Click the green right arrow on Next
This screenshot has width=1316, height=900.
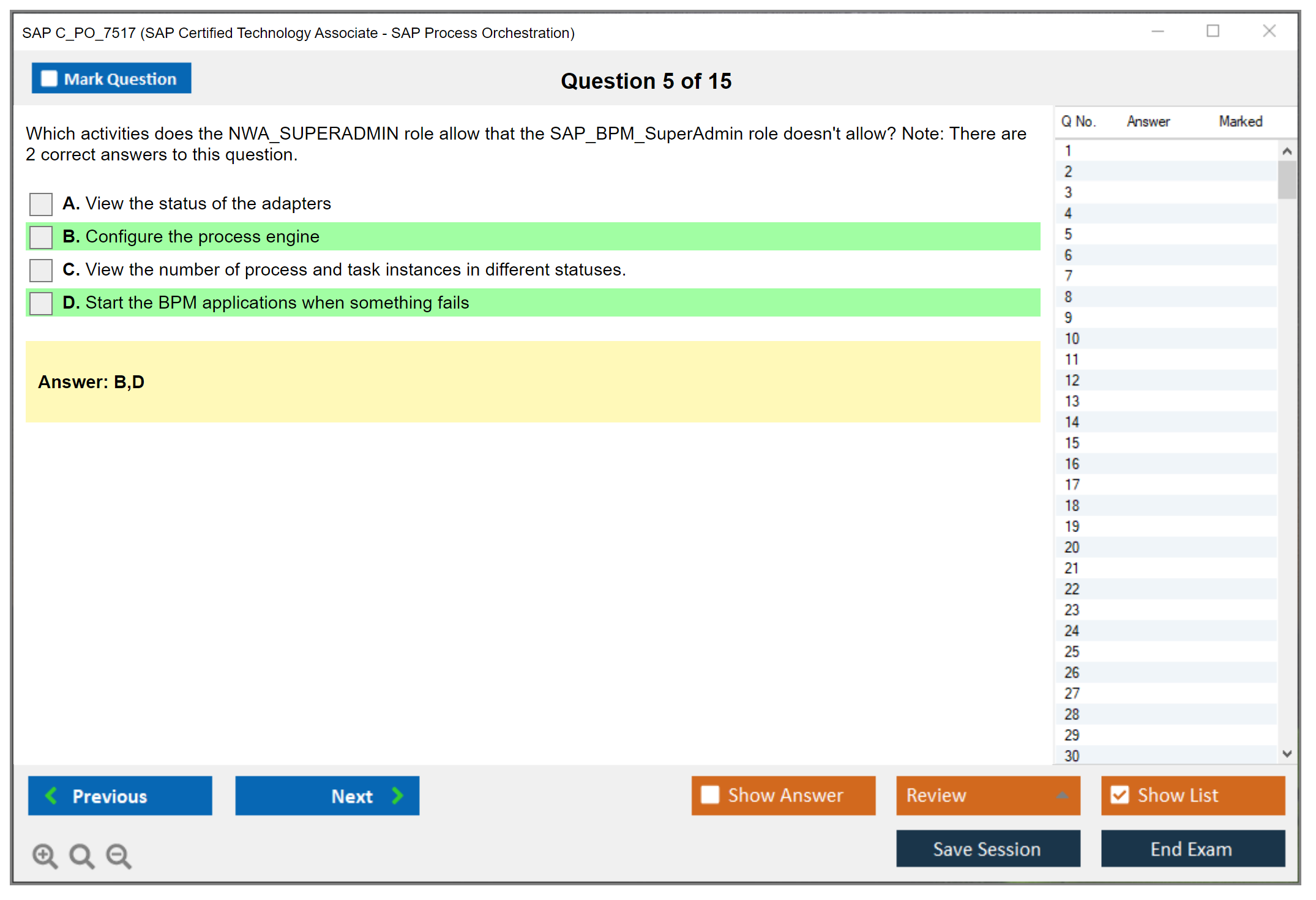pos(397,795)
